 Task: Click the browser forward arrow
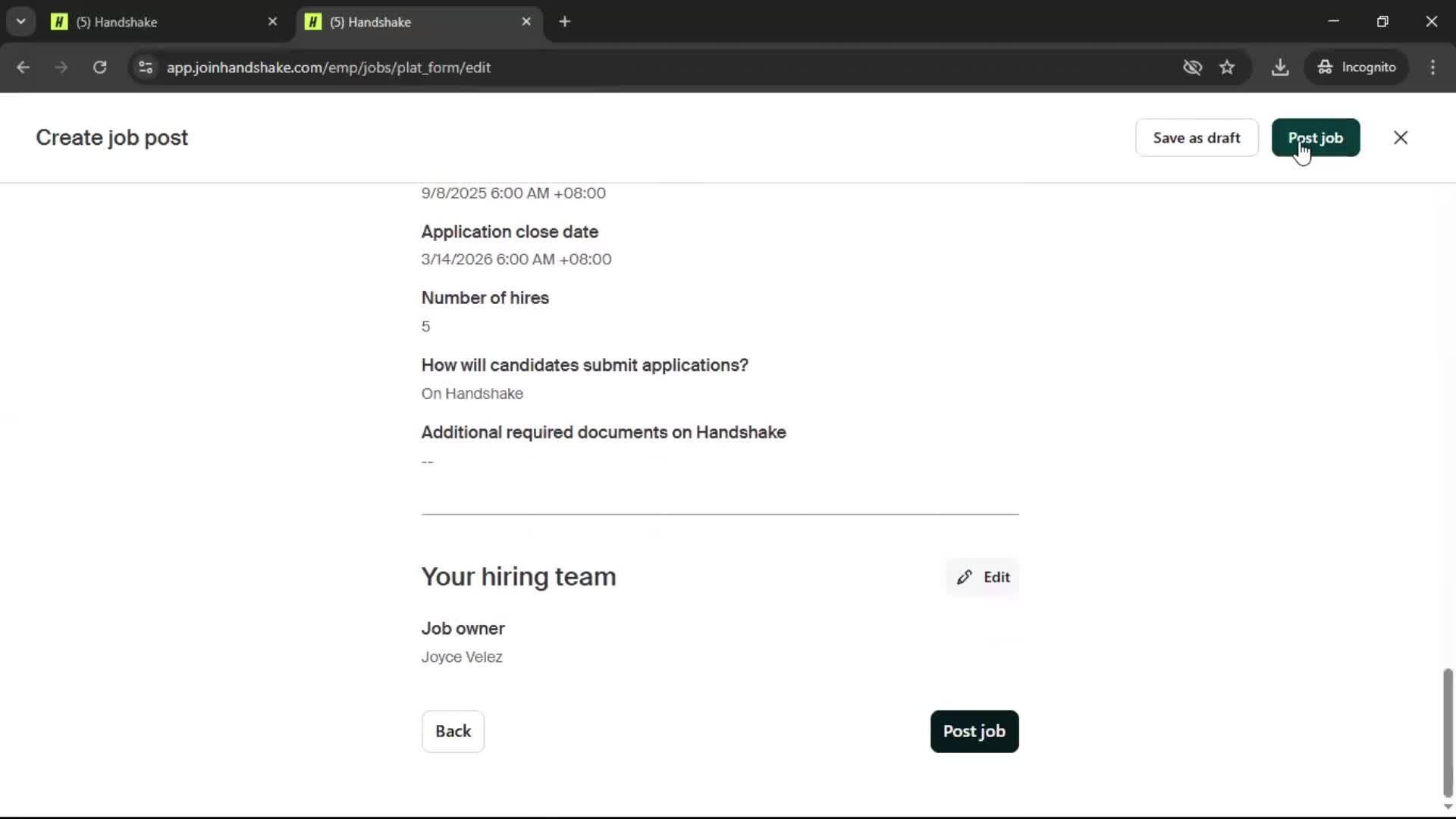(61, 67)
